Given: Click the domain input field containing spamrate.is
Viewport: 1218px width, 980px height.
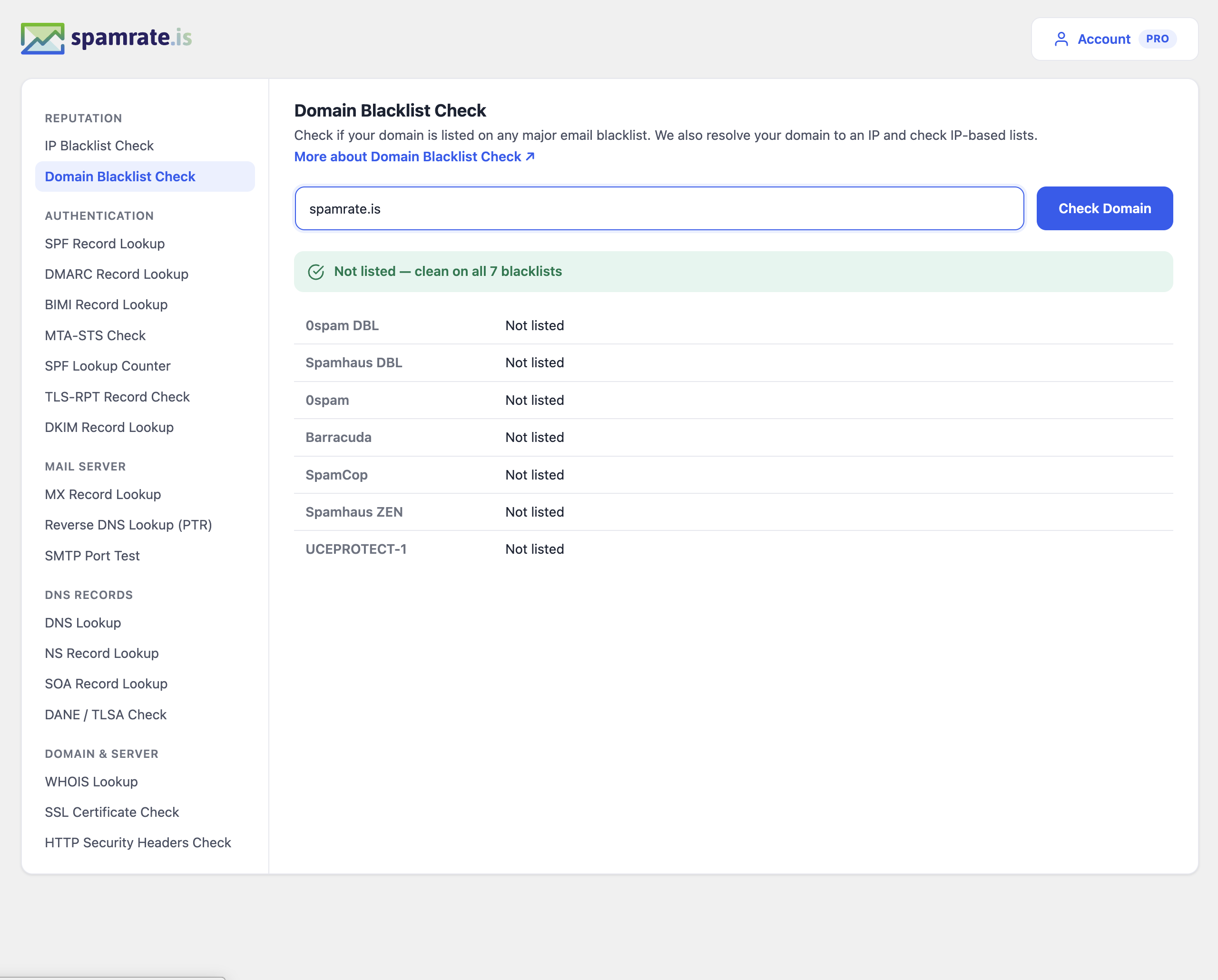Looking at the screenshot, I should [x=659, y=208].
